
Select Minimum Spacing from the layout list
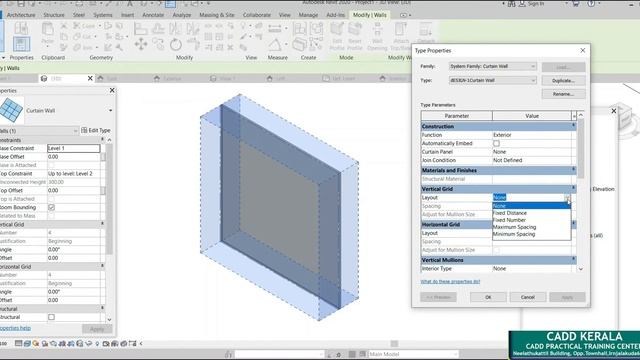pyautogui.click(x=514, y=234)
